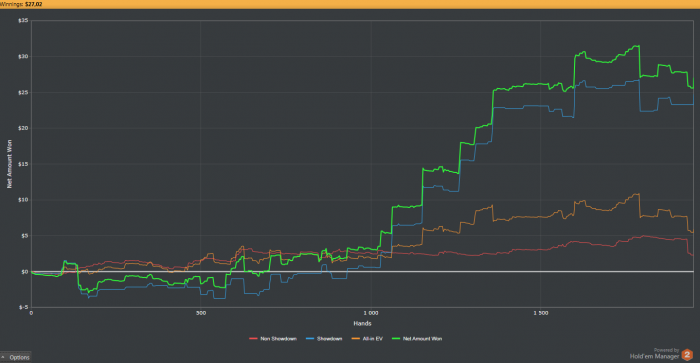The height and width of the screenshot is (363, 700).
Task: Toggle the All-in EV legend entry
Action: point(367,339)
